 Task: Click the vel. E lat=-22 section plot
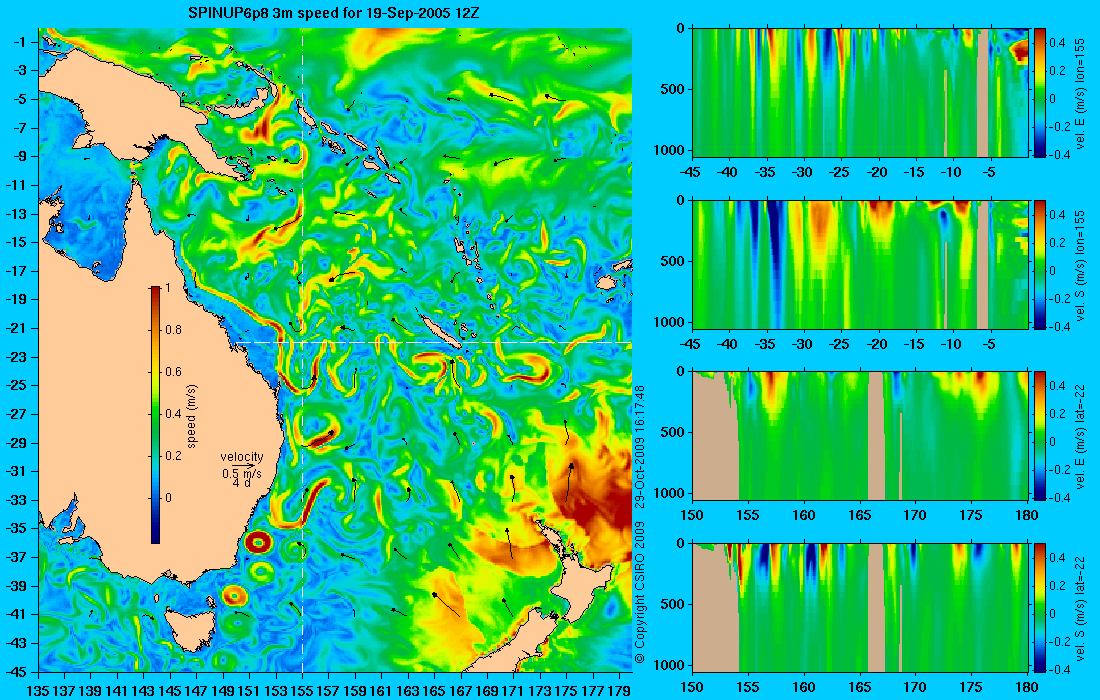click(x=860, y=436)
